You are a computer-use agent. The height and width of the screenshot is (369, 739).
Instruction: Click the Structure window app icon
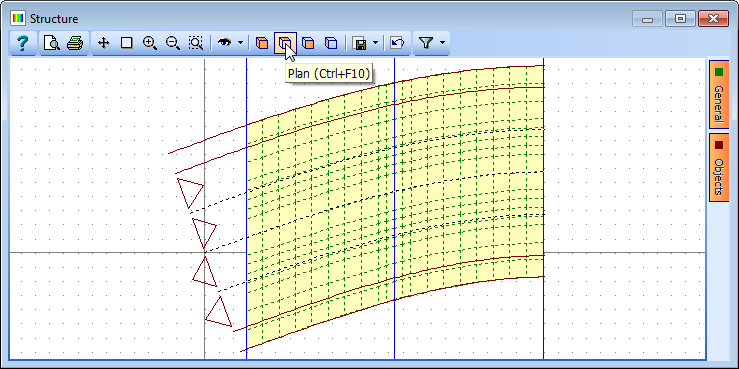[18, 19]
